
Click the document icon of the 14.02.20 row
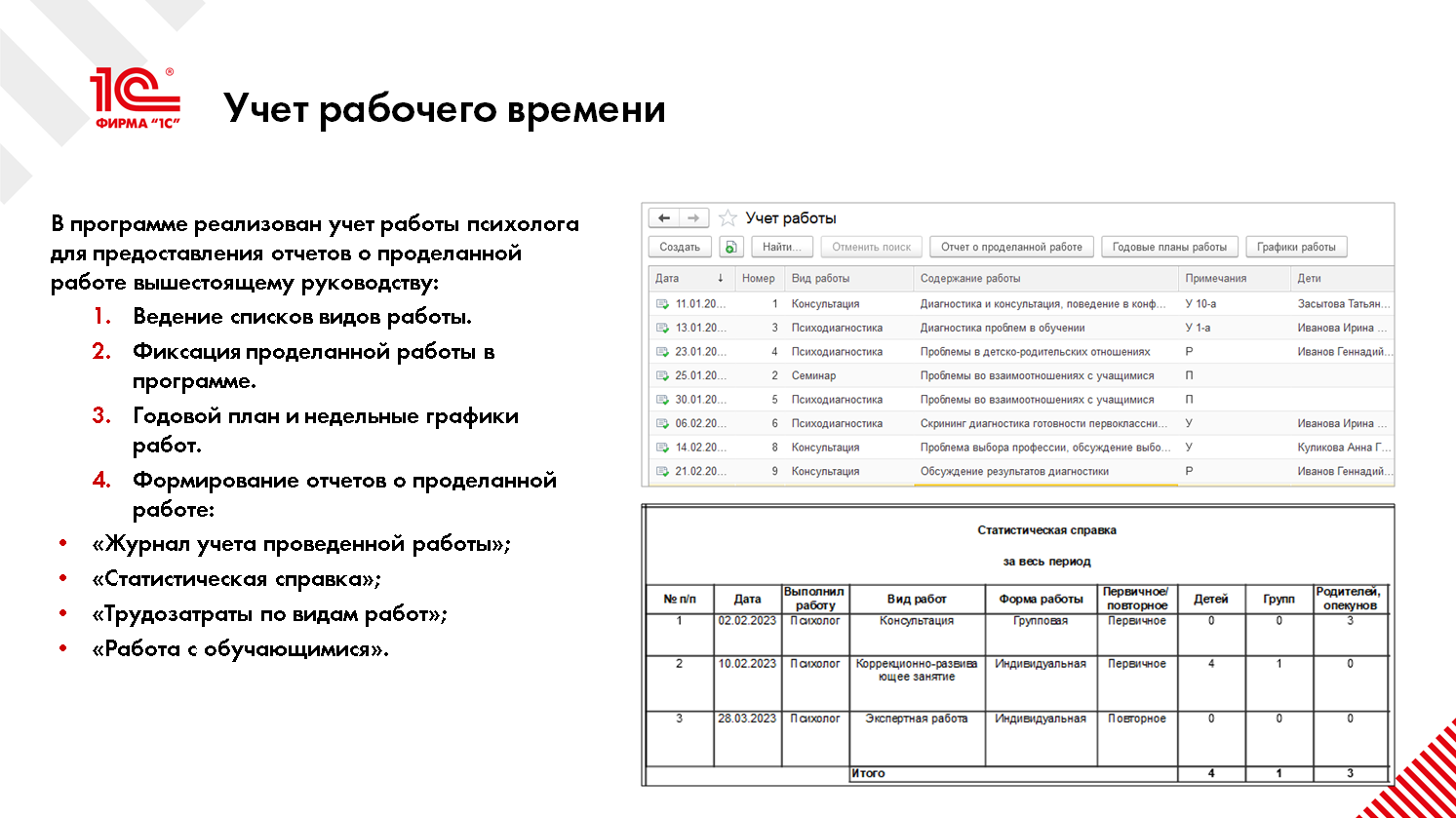click(x=663, y=448)
